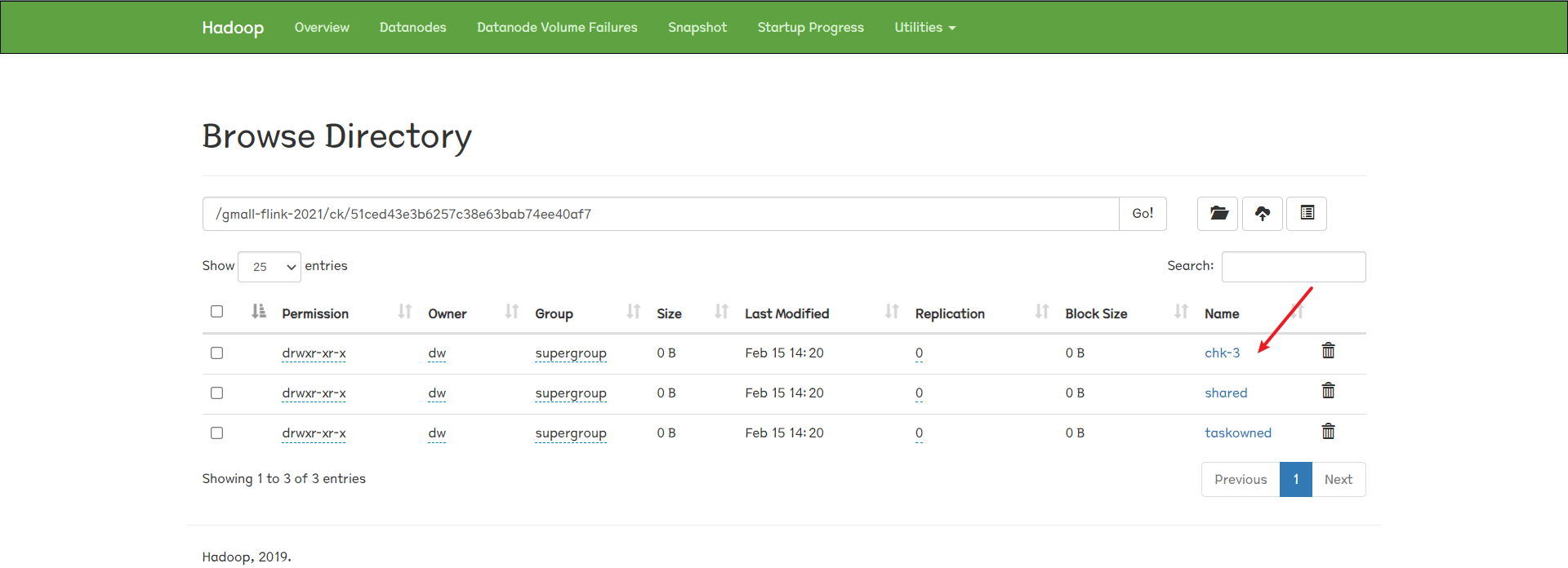Edit permission drwxr-xr-x of chk-3 row
Viewport: 1568px width, 568px height.
click(314, 353)
